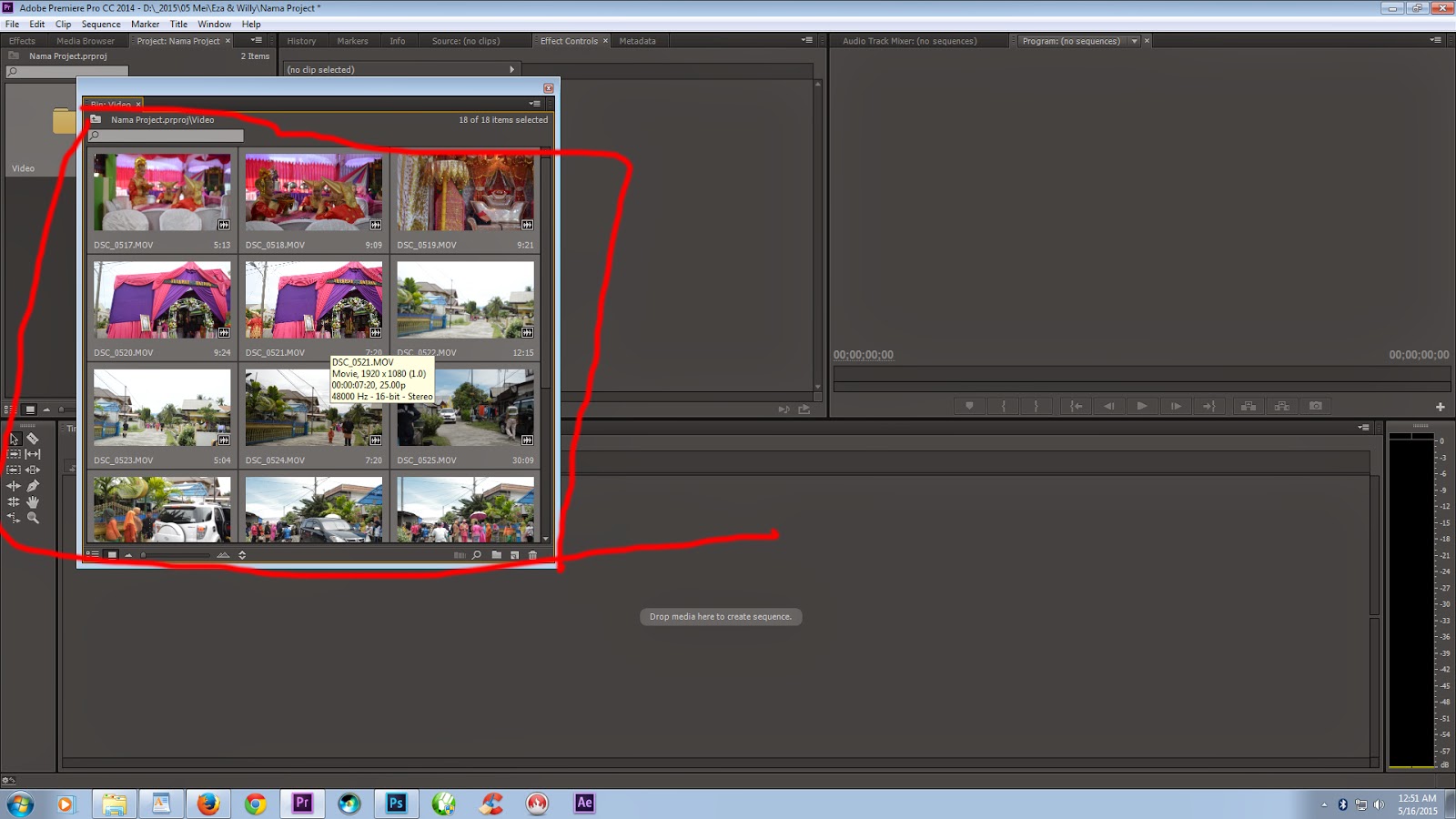Click the Export Frame camera icon in Program monitor
The height and width of the screenshot is (819, 1456).
pyautogui.click(x=1317, y=406)
